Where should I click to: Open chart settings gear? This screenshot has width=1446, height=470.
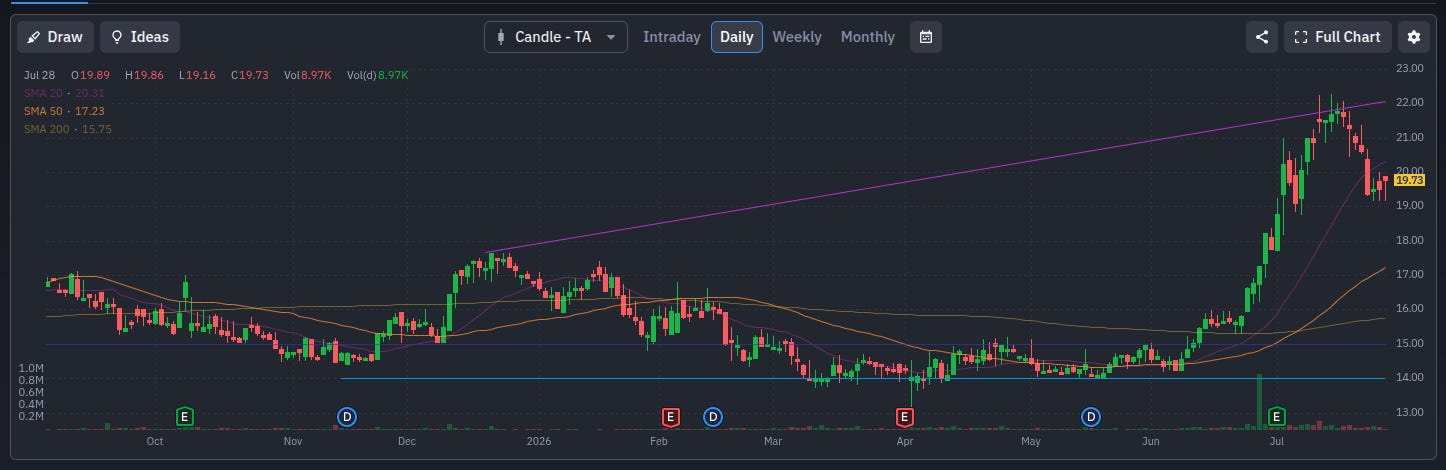point(1414,37)
